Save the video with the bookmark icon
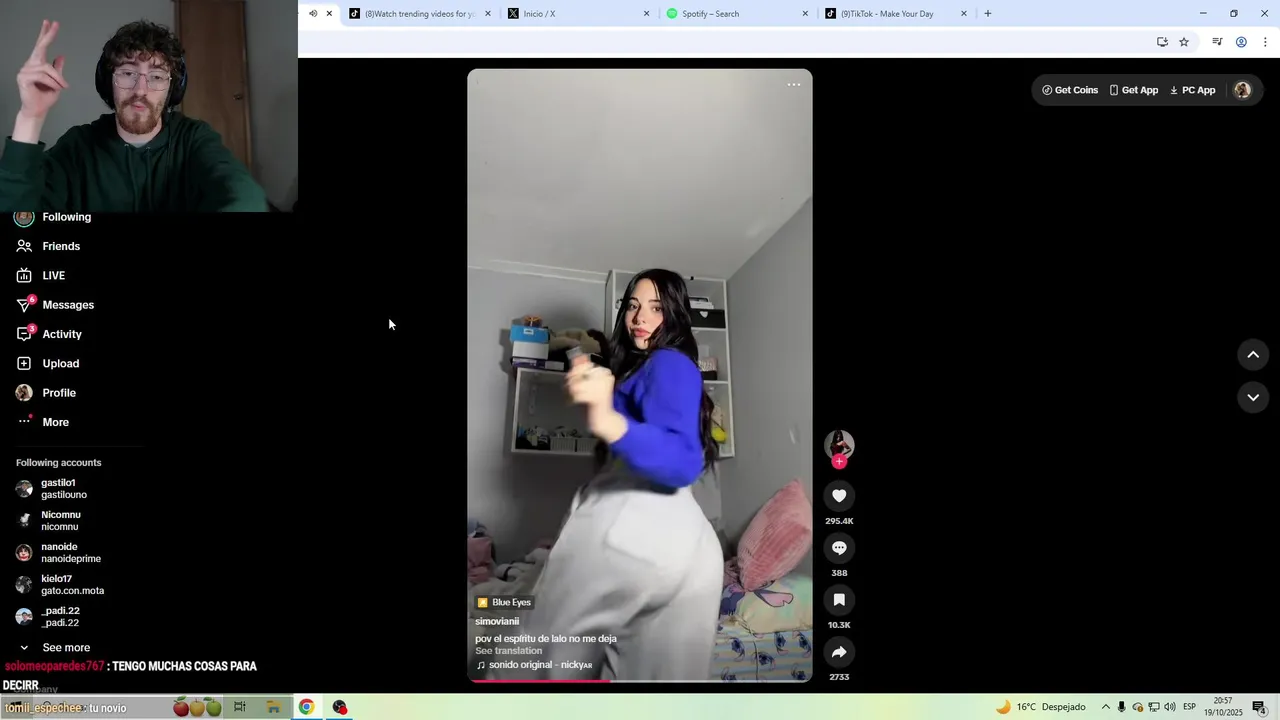 point(839,600)
